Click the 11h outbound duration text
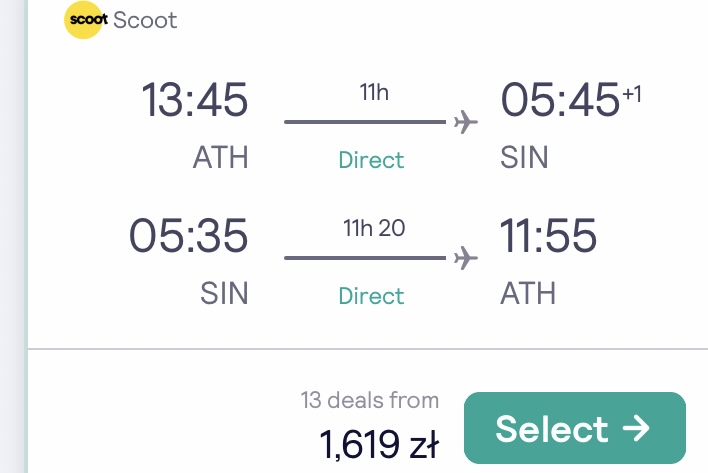Screen dimensions: 708x473 coord(374,92)
